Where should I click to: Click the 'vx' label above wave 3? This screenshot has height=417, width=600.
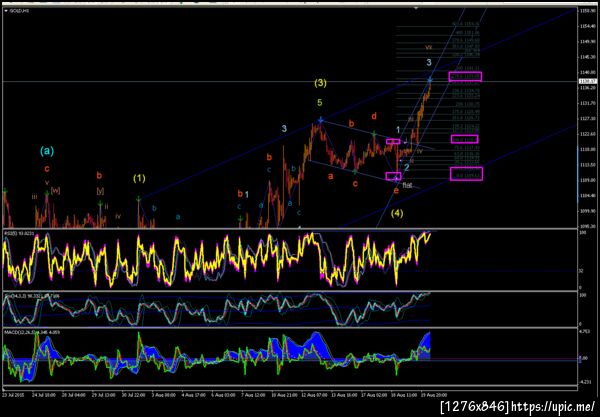[429, 47]
